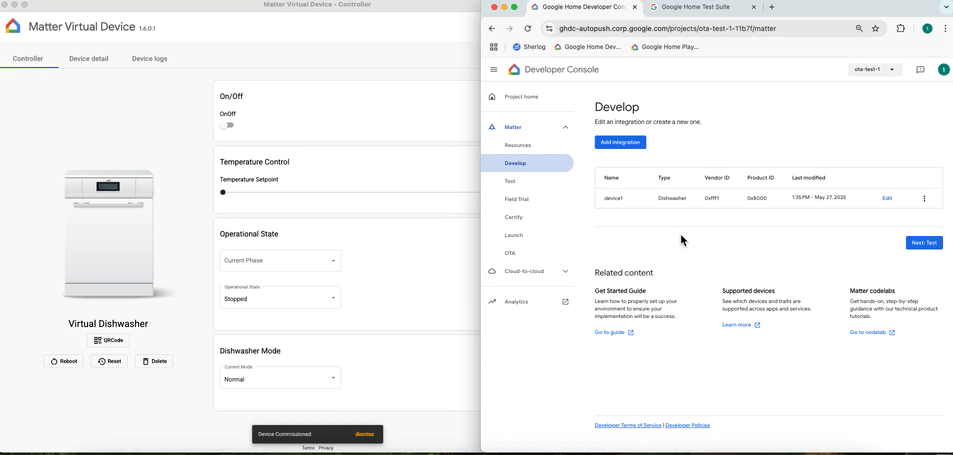Open the Chrome extensions puzzle icon
Screen dimensions: 953x455
pos(901,29)
